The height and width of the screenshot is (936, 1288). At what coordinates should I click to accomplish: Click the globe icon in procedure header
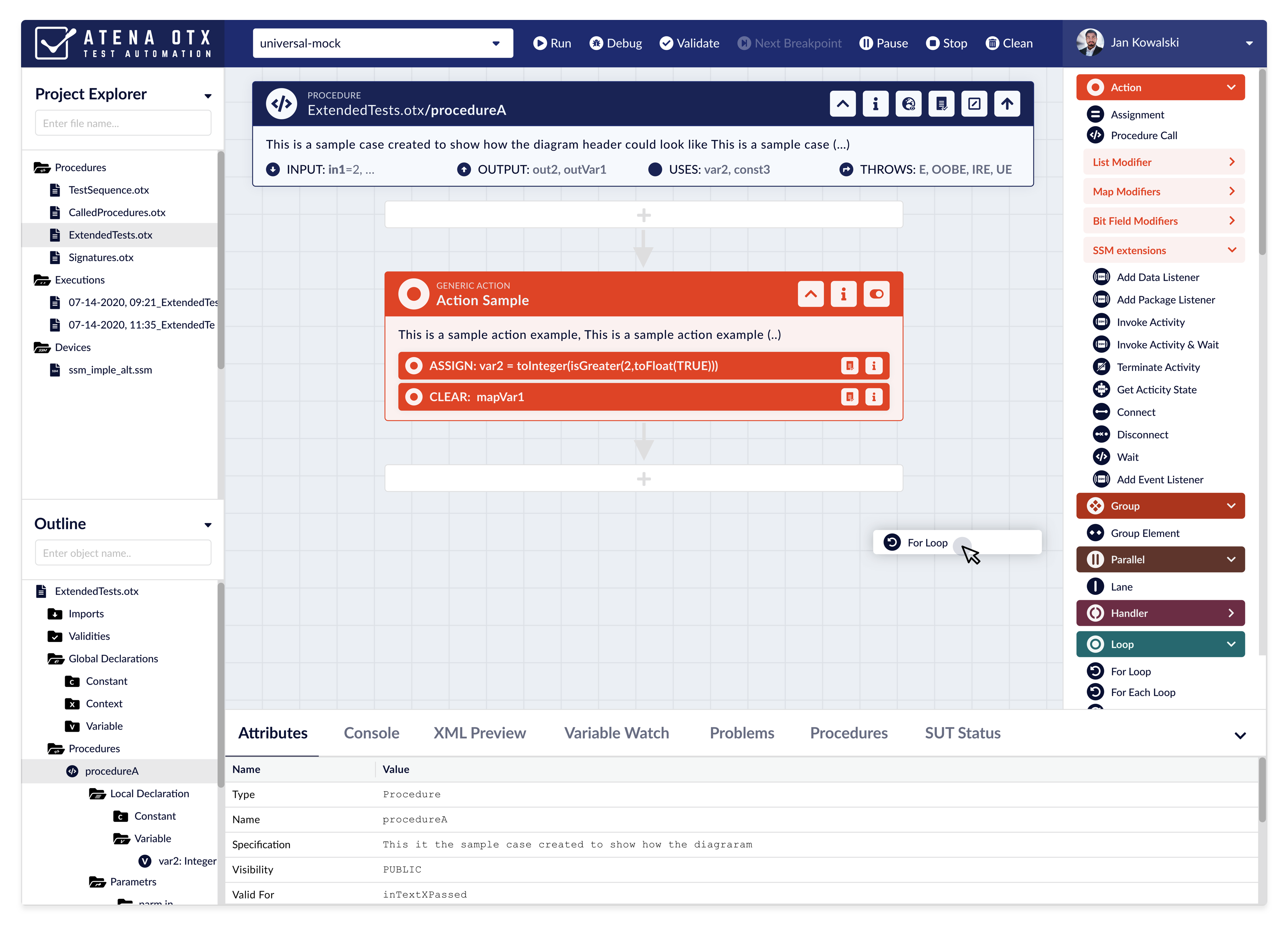coord(908,104)
